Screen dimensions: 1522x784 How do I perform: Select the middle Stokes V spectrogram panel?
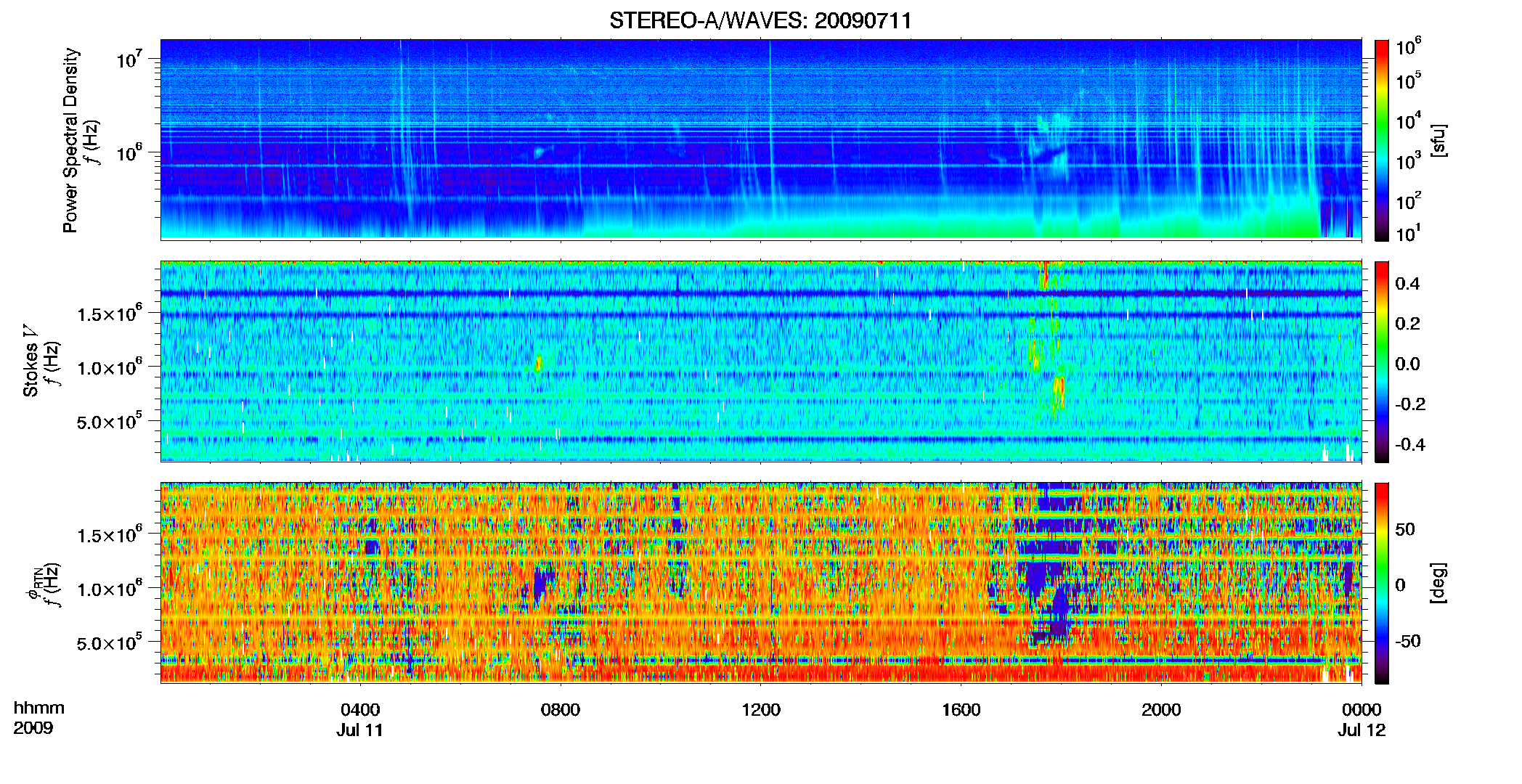click(x=761, y=361)
